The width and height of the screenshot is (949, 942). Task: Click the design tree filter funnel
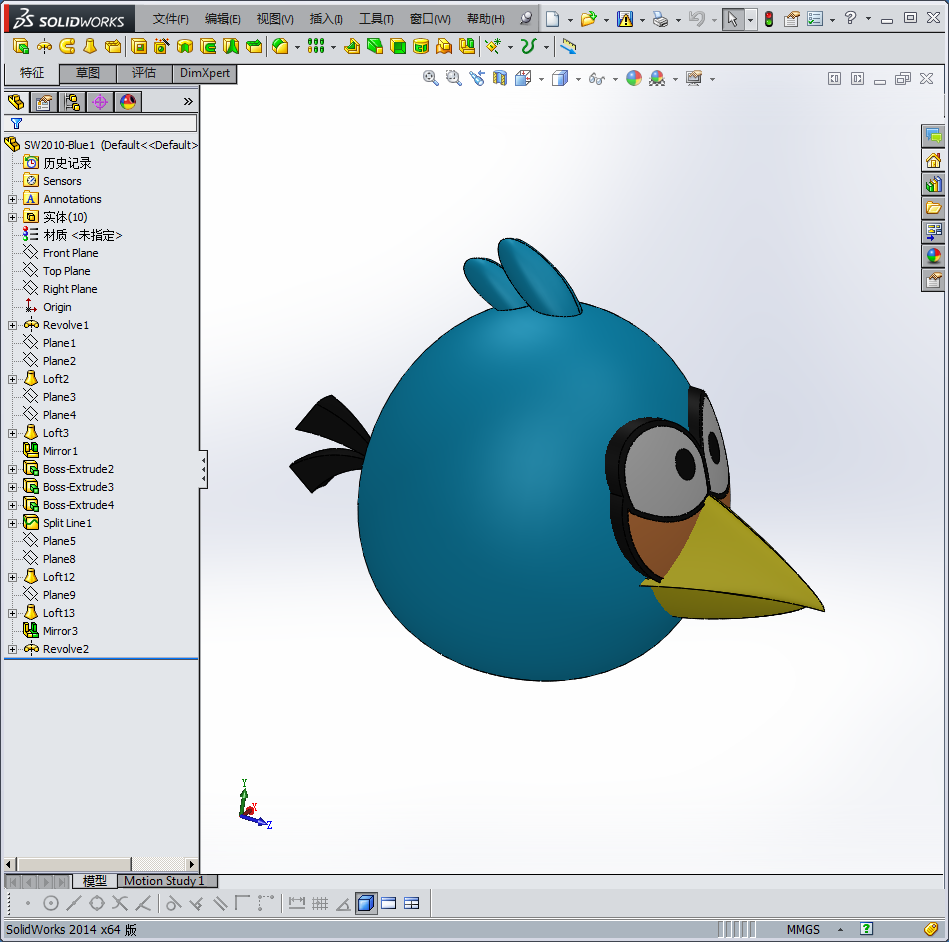pos(16,124)
